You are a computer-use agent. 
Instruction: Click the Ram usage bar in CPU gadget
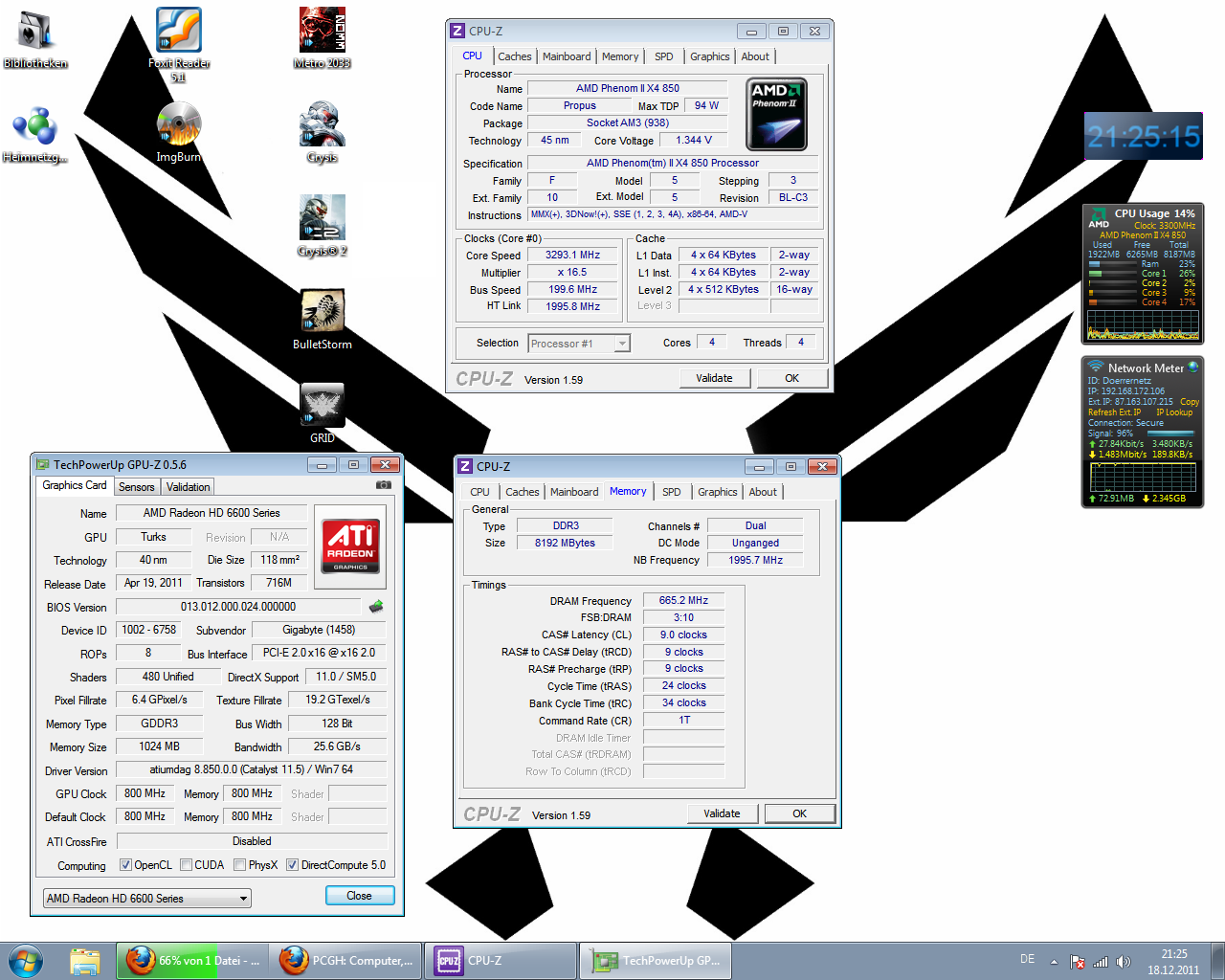point(1113,264)
